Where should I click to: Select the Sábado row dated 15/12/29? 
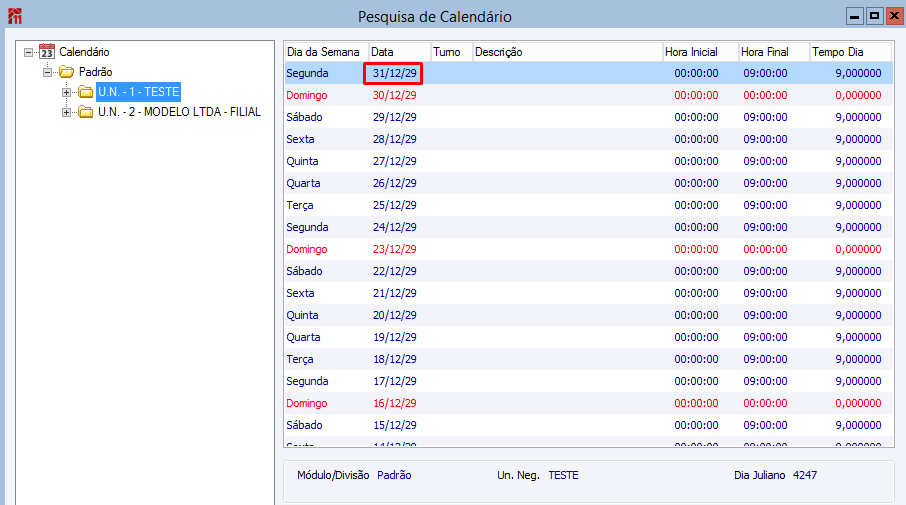(x=589, y=425)
